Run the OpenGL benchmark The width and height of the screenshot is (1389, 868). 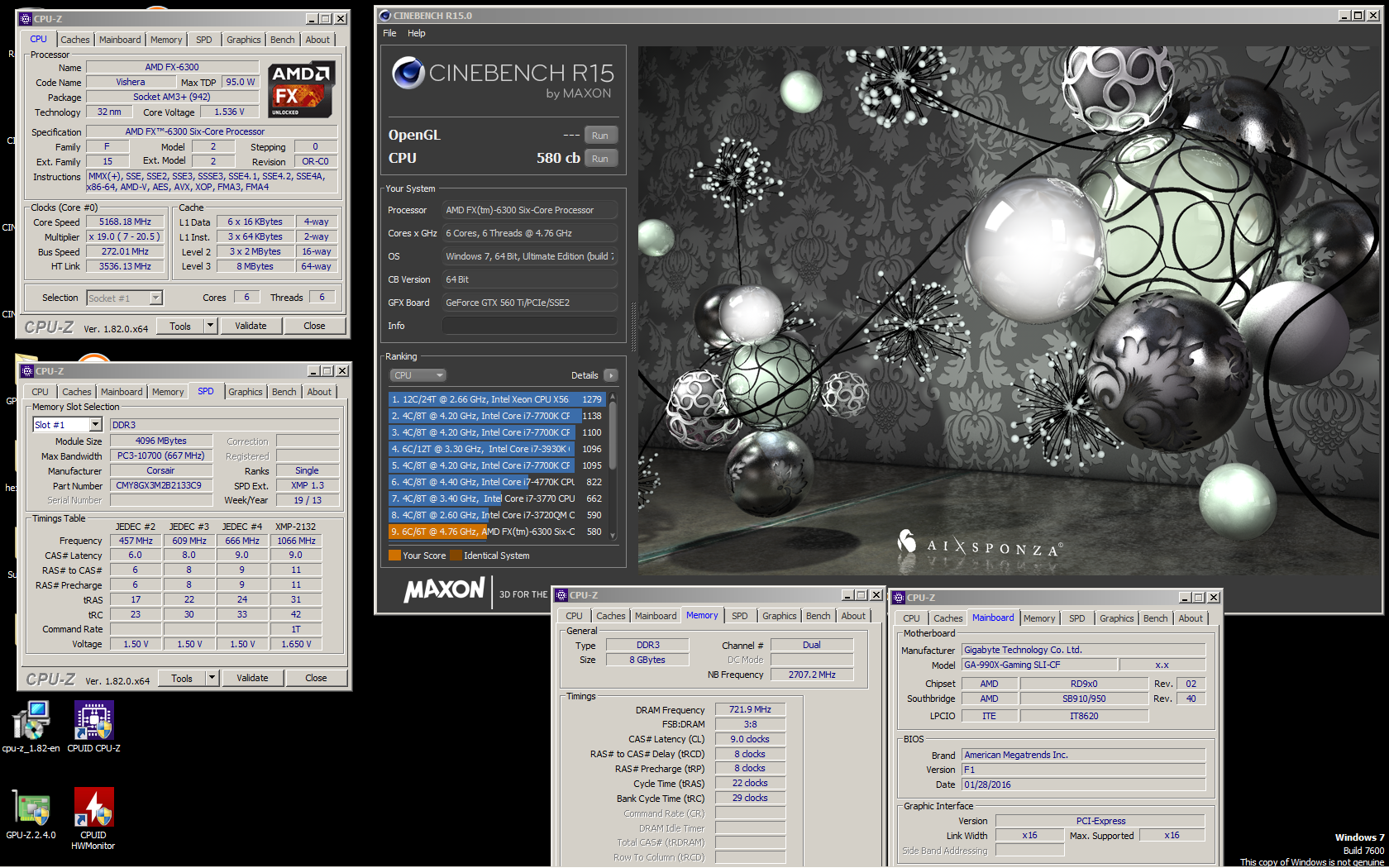(x=600, y=136)
